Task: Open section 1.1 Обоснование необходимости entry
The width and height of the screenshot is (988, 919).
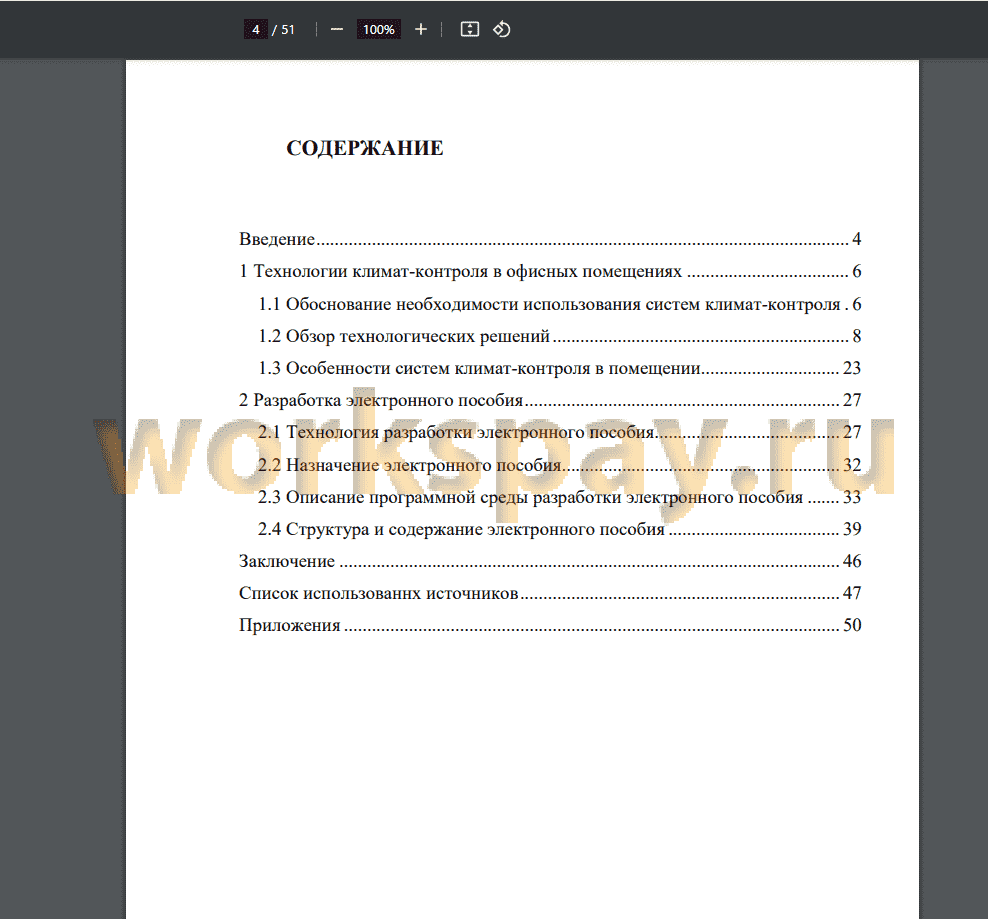Action: coord(560,304)
